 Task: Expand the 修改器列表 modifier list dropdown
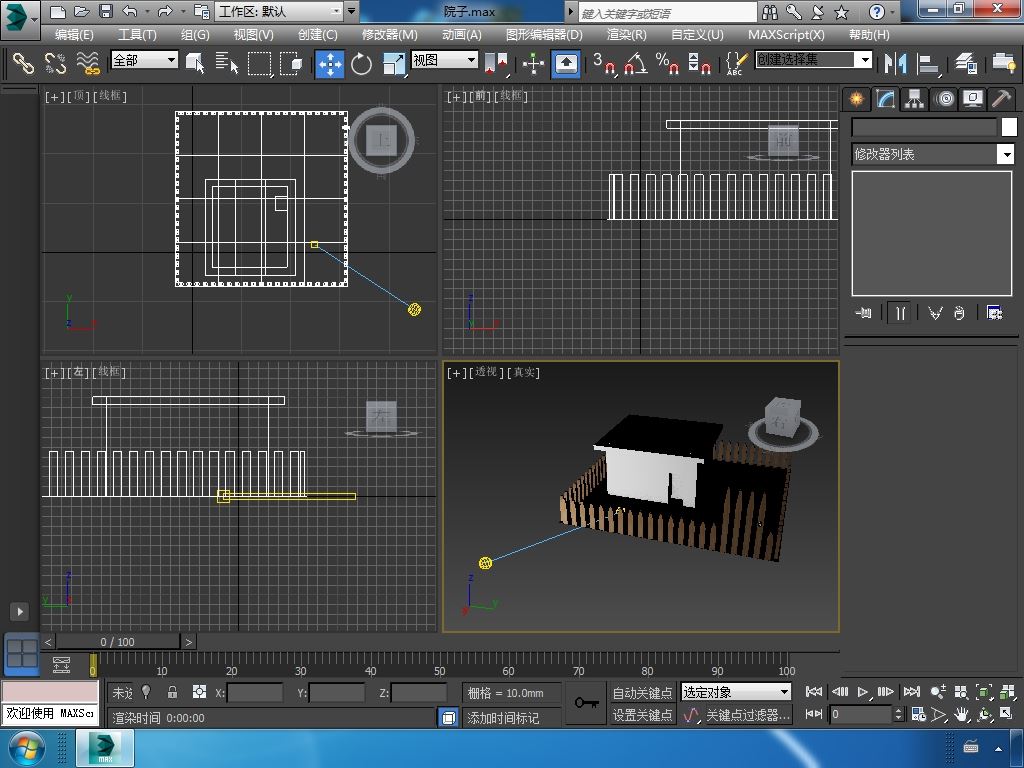coord(1006,154)
